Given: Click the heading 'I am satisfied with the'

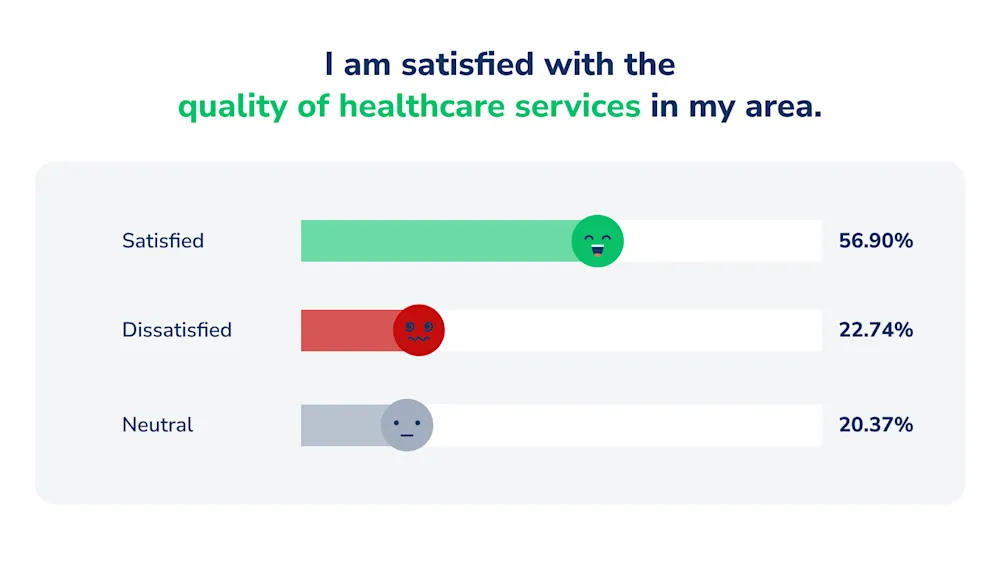Looking at the screenshot, I should [499, 64].
